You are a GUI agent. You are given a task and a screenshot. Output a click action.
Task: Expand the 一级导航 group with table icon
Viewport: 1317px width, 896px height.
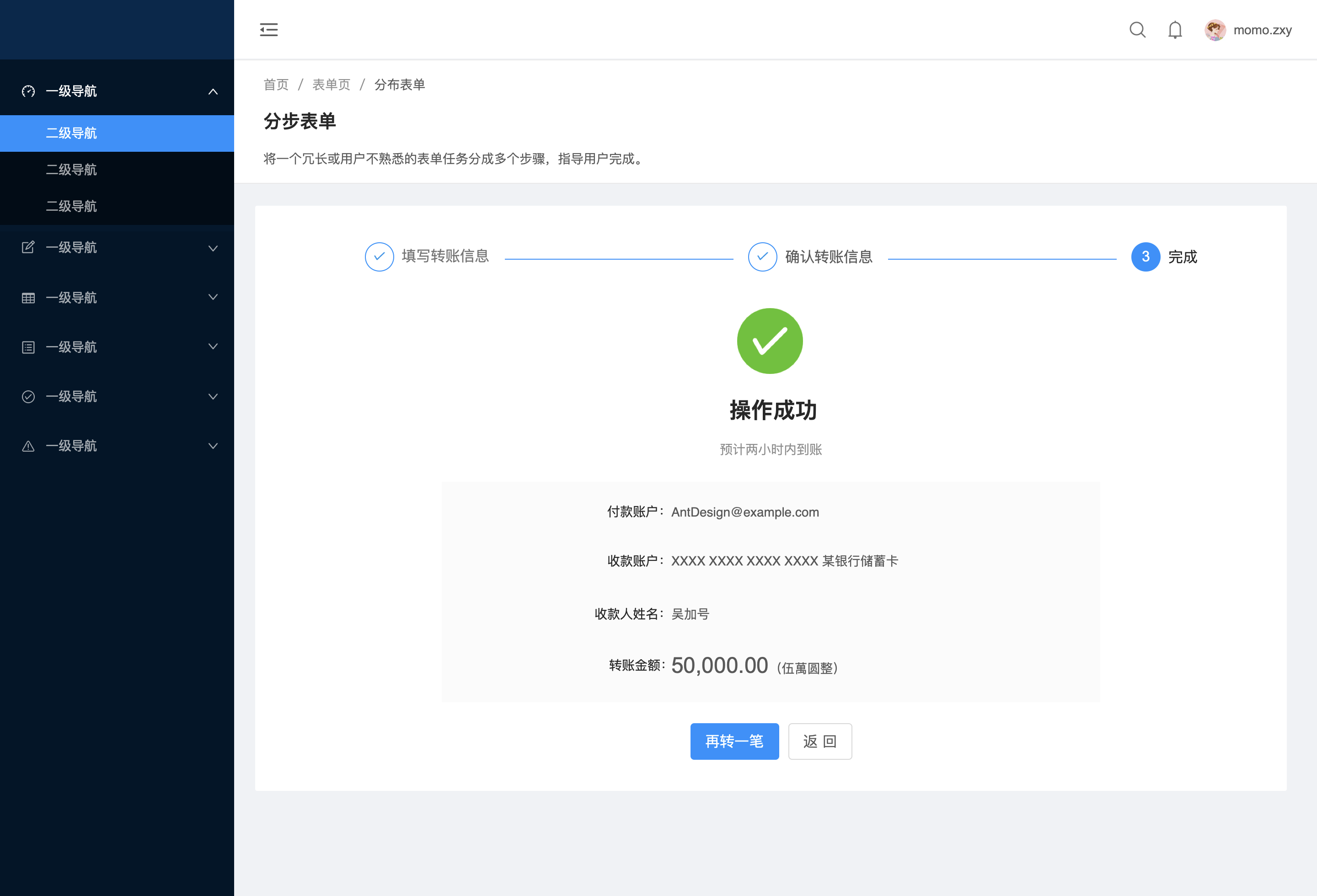click(x=213, y=297)
